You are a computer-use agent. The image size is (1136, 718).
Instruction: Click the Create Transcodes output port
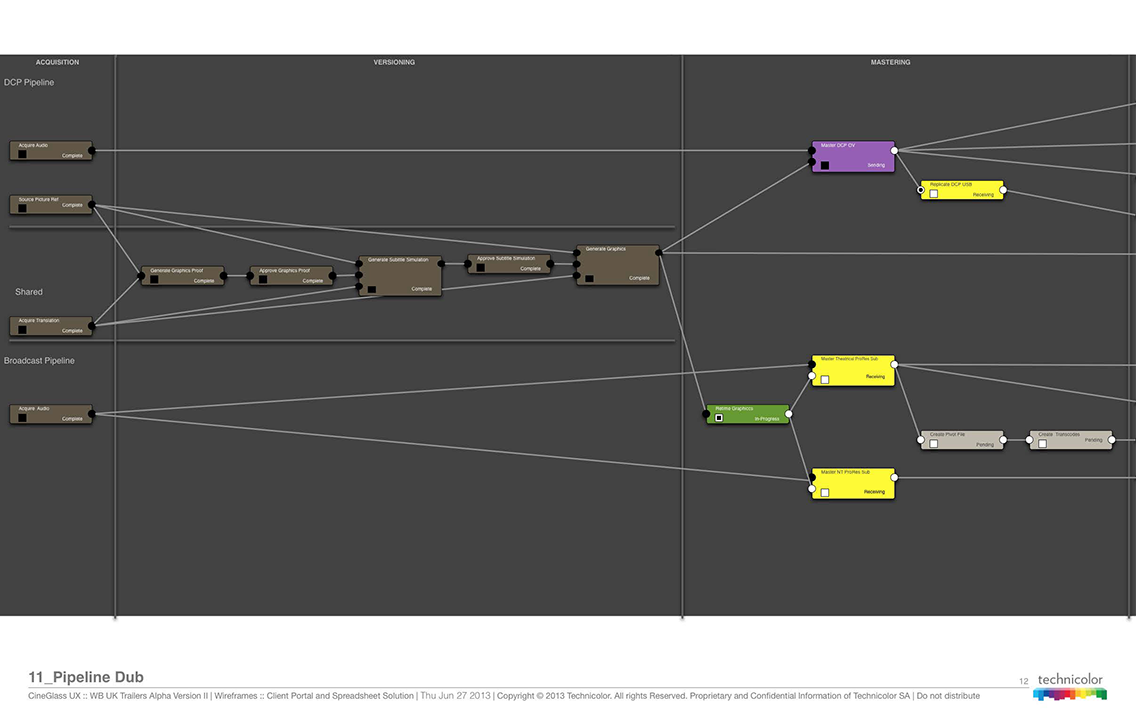pos(1111,439)
